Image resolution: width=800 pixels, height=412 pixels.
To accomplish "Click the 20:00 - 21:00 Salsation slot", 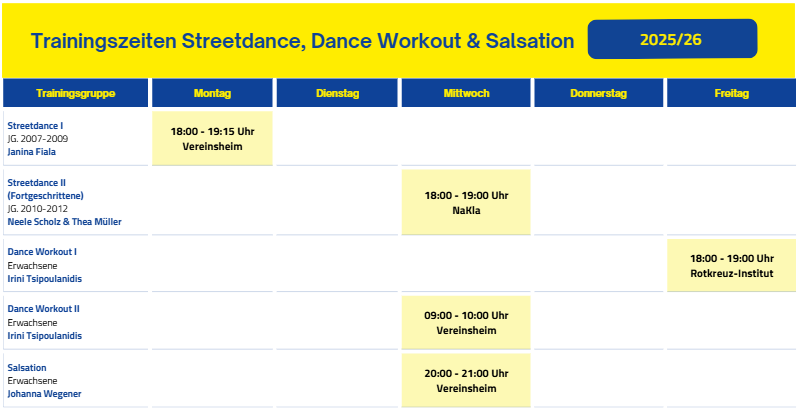I will pyautogui.click(x=466, y=380).
